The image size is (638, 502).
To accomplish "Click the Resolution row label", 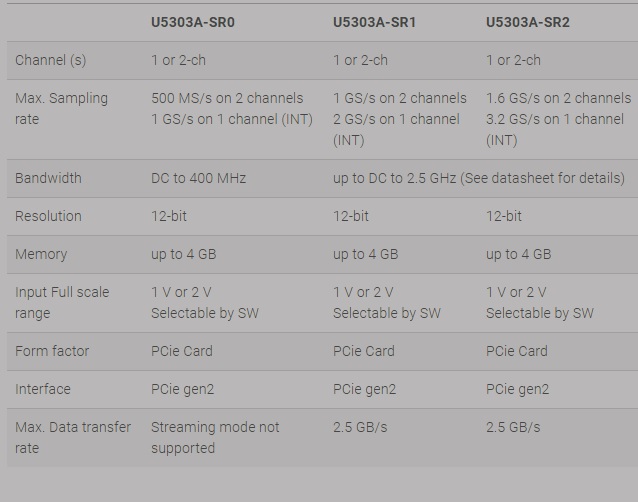I will (48, 216).
